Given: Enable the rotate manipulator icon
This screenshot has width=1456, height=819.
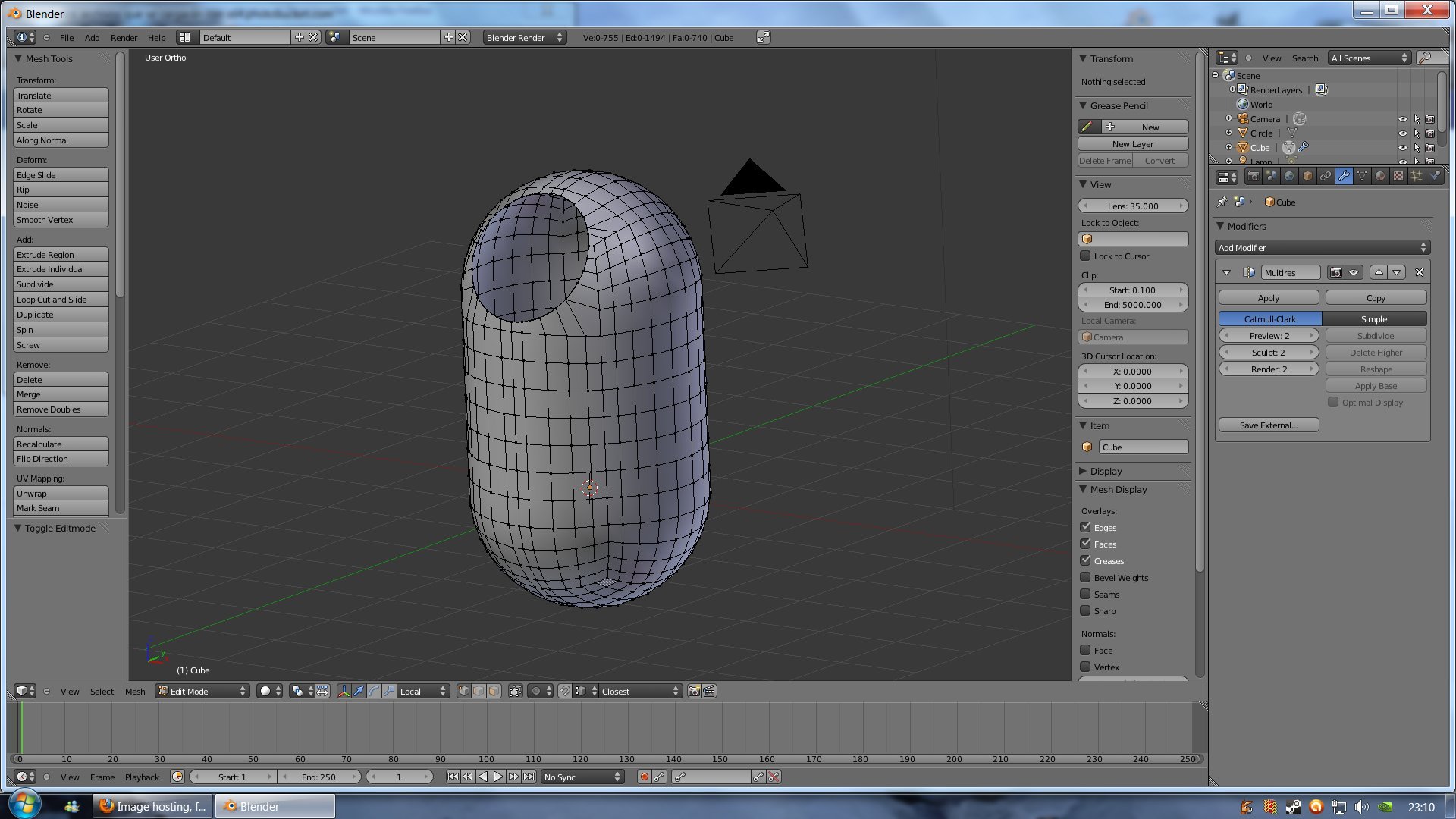Looking at the screenshot, I should (x=374, y=691).
